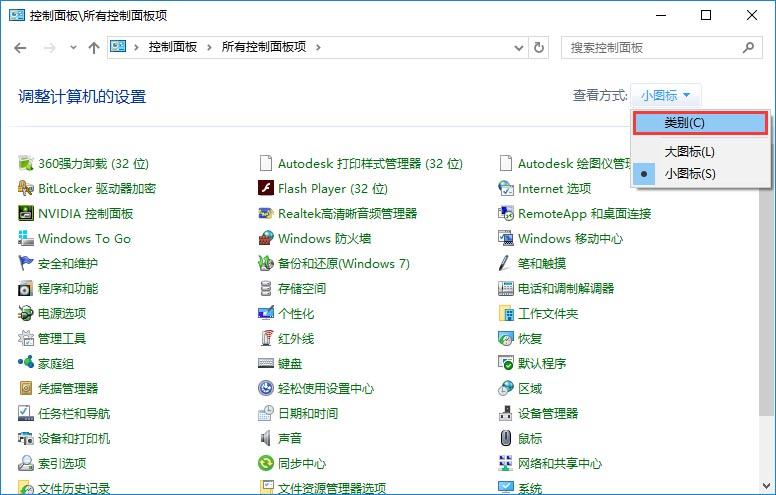Click the 设备和打印机 icon
776x495 pixels.
click(25, 438)
